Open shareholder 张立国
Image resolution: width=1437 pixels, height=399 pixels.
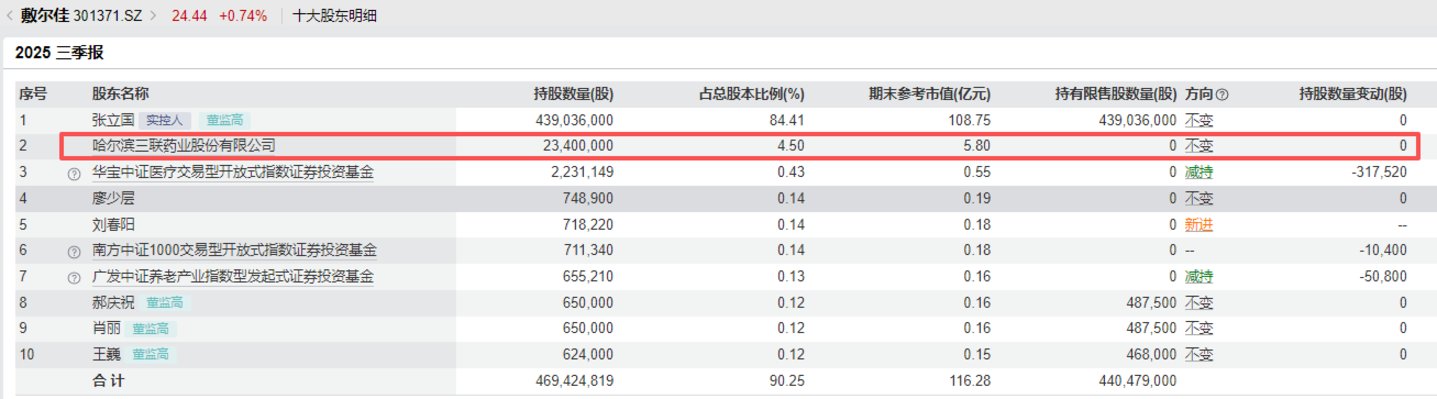[x=113, y=120]
